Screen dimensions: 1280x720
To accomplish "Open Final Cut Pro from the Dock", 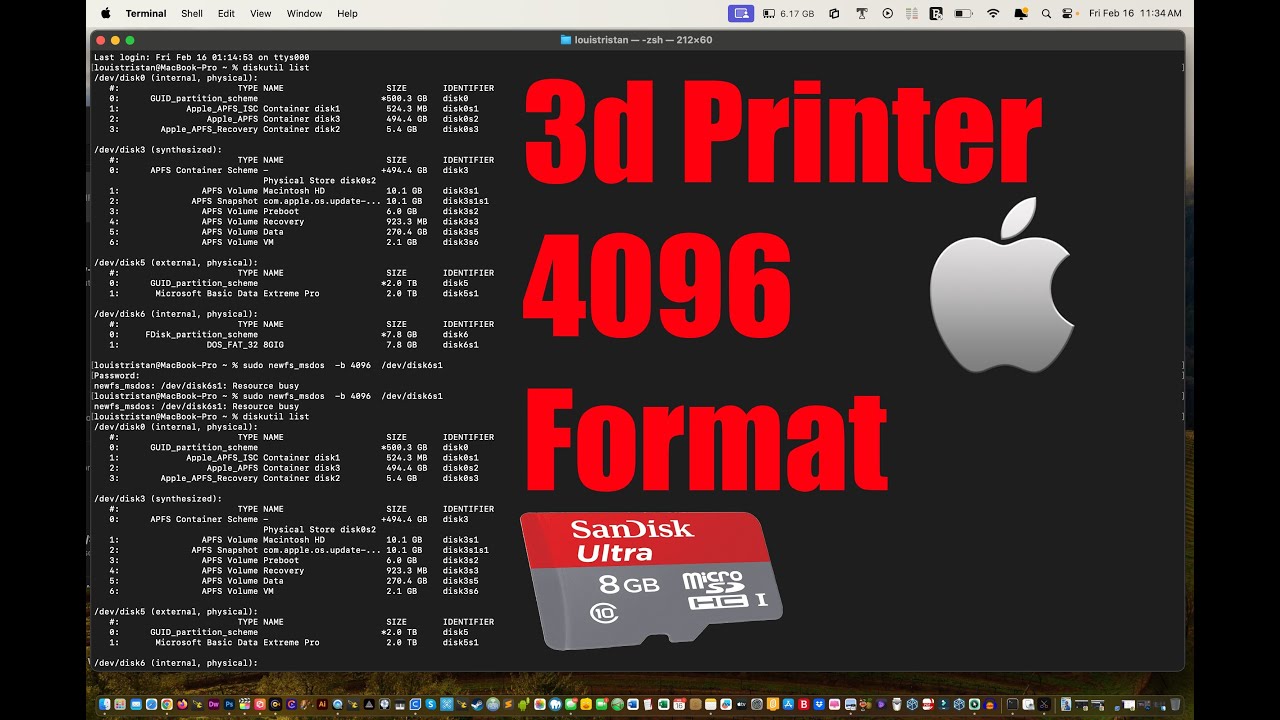I will pyautogui.click(x=245, y=704).
